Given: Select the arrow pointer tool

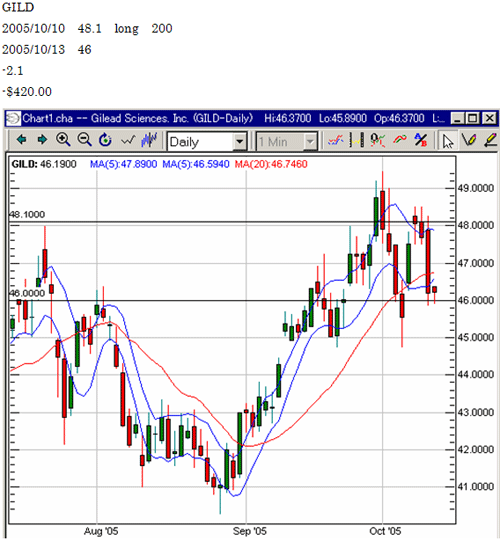Looking at the screenshot, I should tap(448, 141).
